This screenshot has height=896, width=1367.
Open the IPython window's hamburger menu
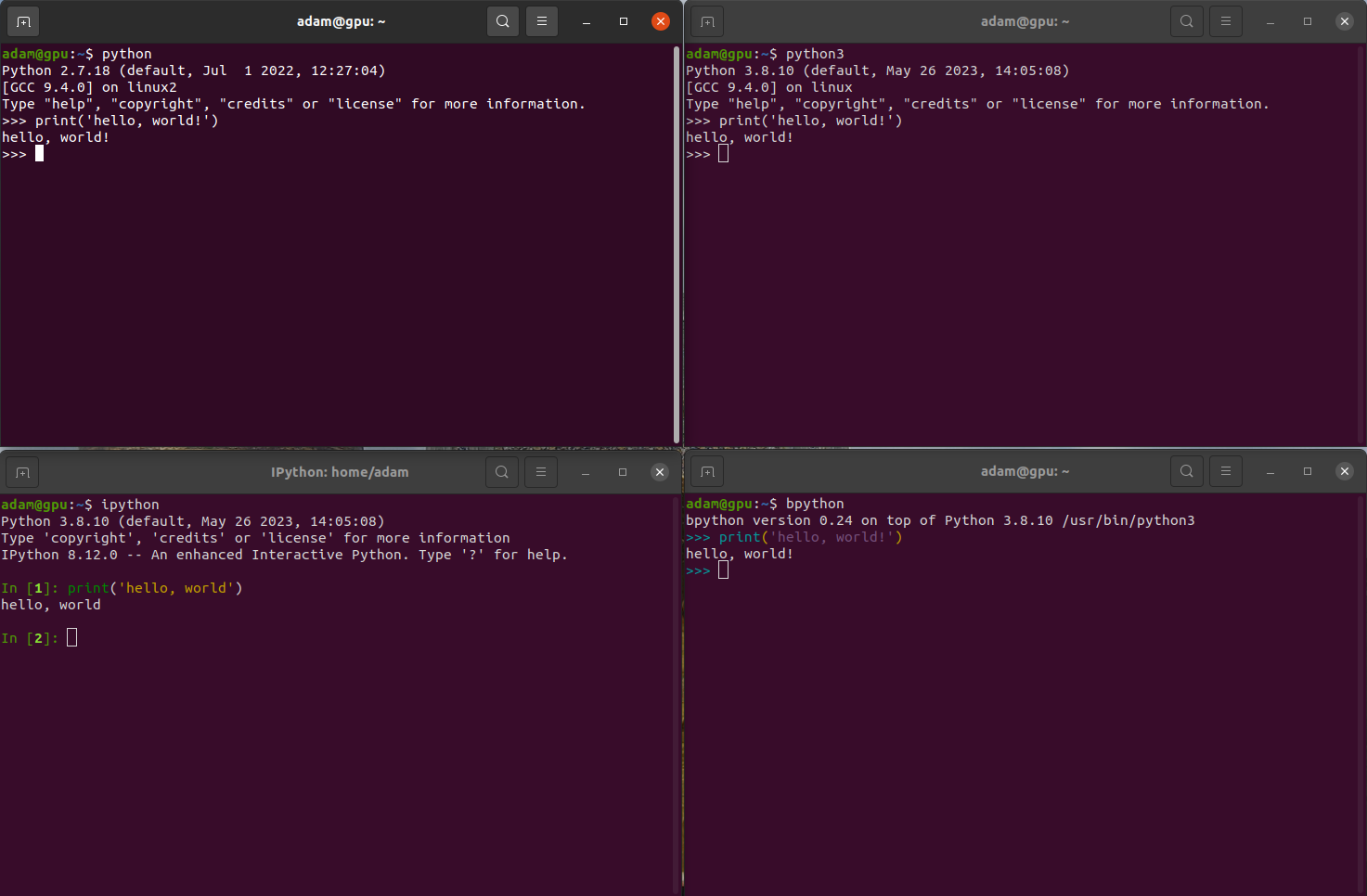[540, 471]
